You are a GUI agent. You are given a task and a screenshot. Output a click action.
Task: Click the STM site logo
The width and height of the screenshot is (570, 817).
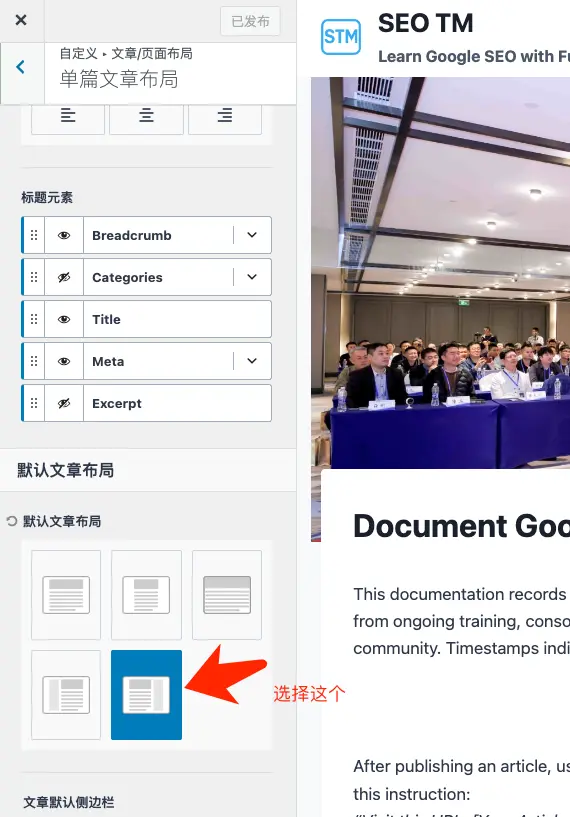click(341, 37)
